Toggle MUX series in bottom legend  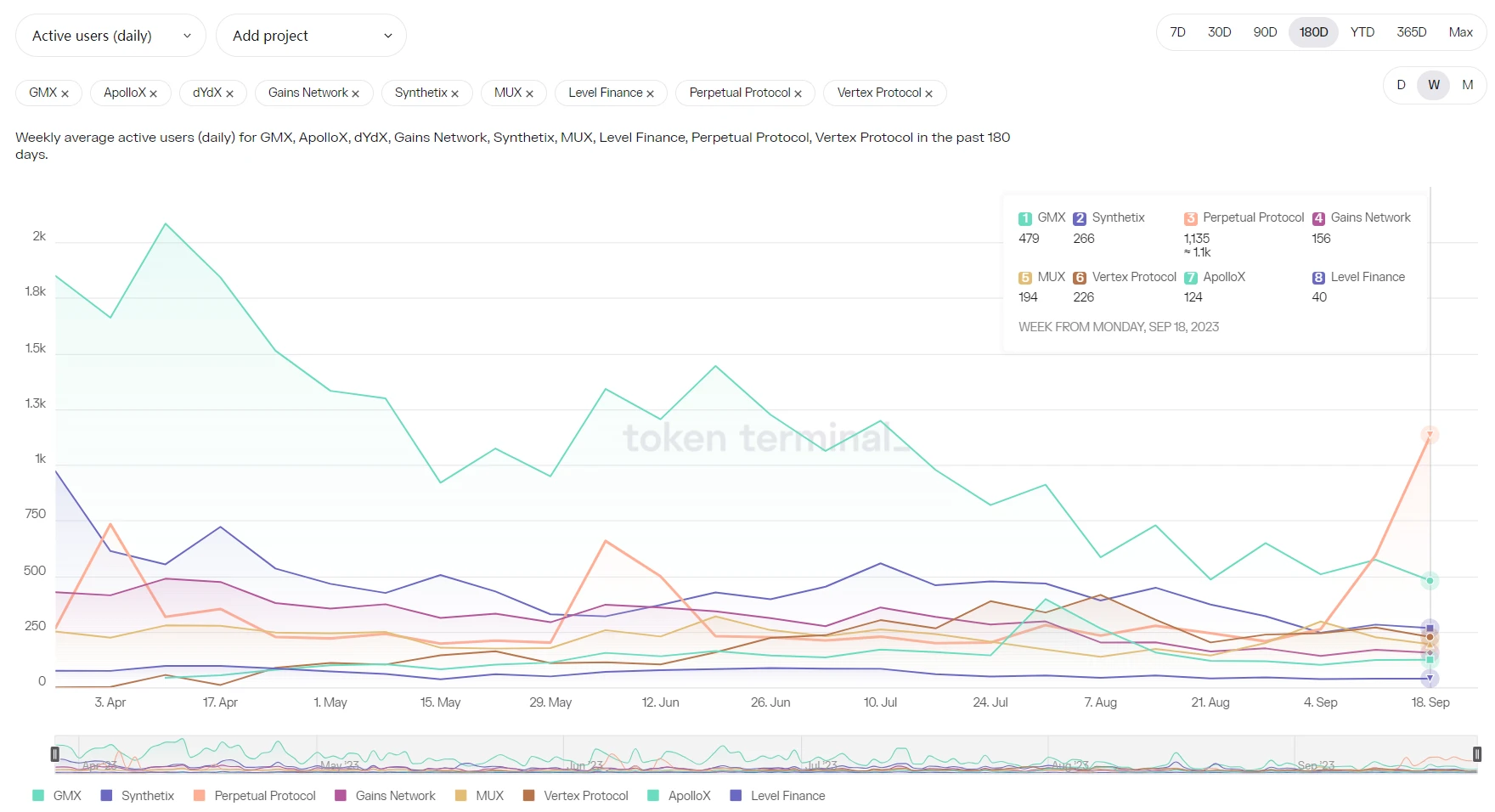tap(479, 796)
